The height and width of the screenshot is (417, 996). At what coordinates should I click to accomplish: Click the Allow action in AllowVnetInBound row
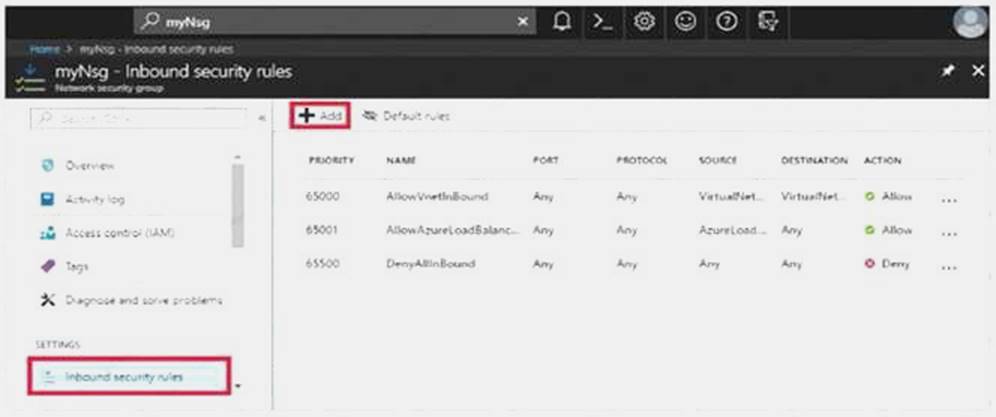[x=889, y=196]
